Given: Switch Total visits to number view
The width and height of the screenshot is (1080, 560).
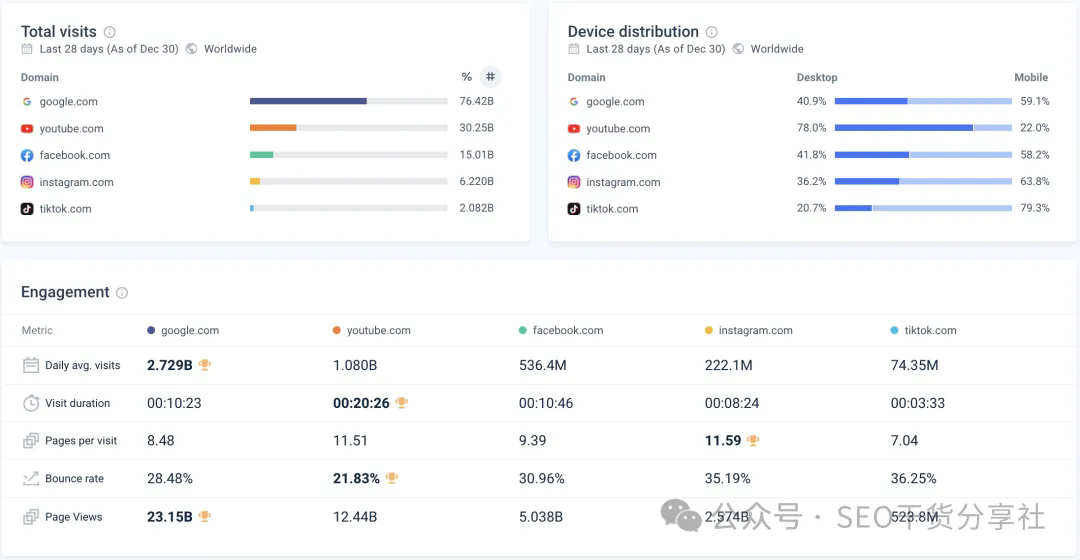Looking at the screenshot, I should [x=490, y=76].
